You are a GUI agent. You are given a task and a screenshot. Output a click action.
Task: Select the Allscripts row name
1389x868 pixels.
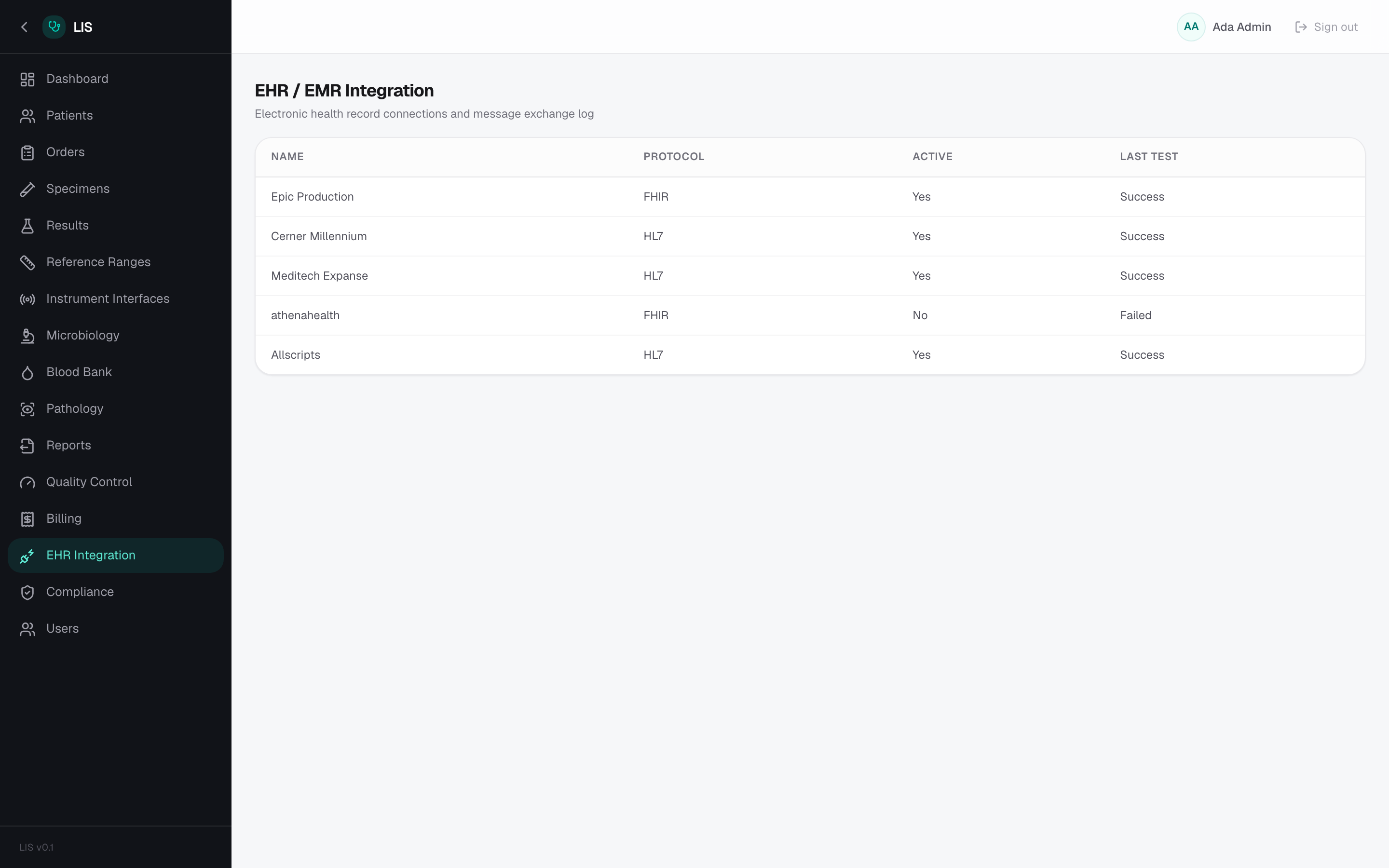[296, 355]
